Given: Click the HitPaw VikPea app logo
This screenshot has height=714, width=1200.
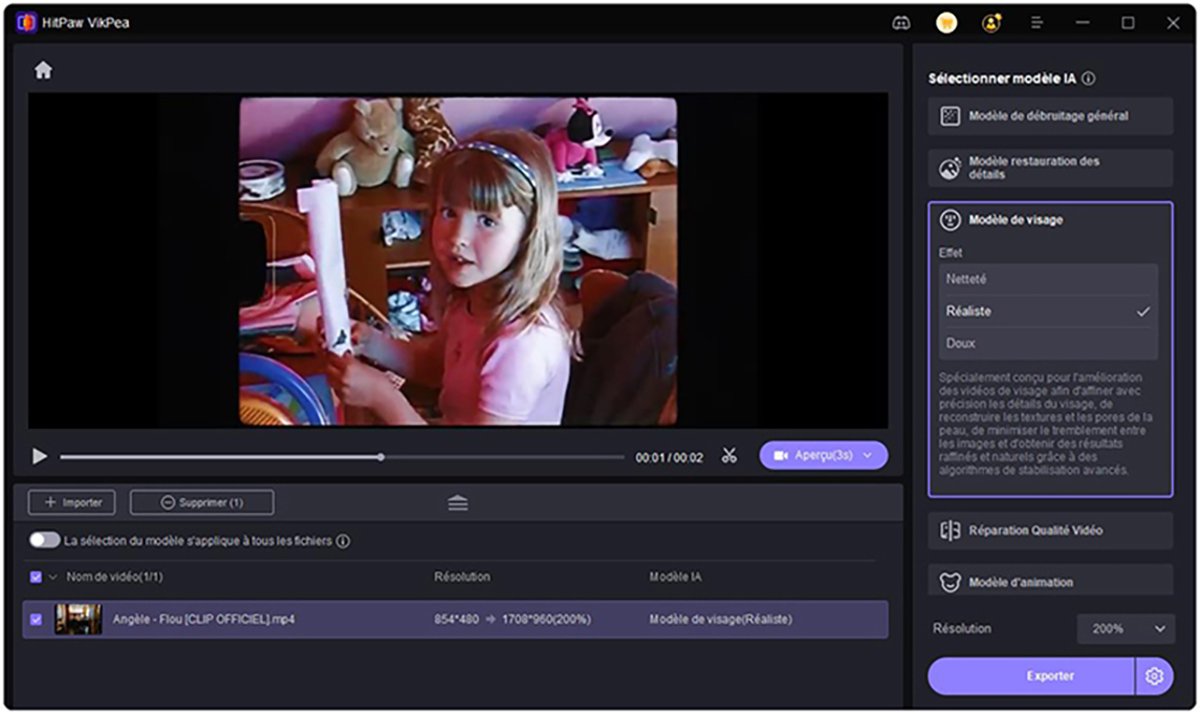Looking at the screenshot, I should tap(26, 22).
